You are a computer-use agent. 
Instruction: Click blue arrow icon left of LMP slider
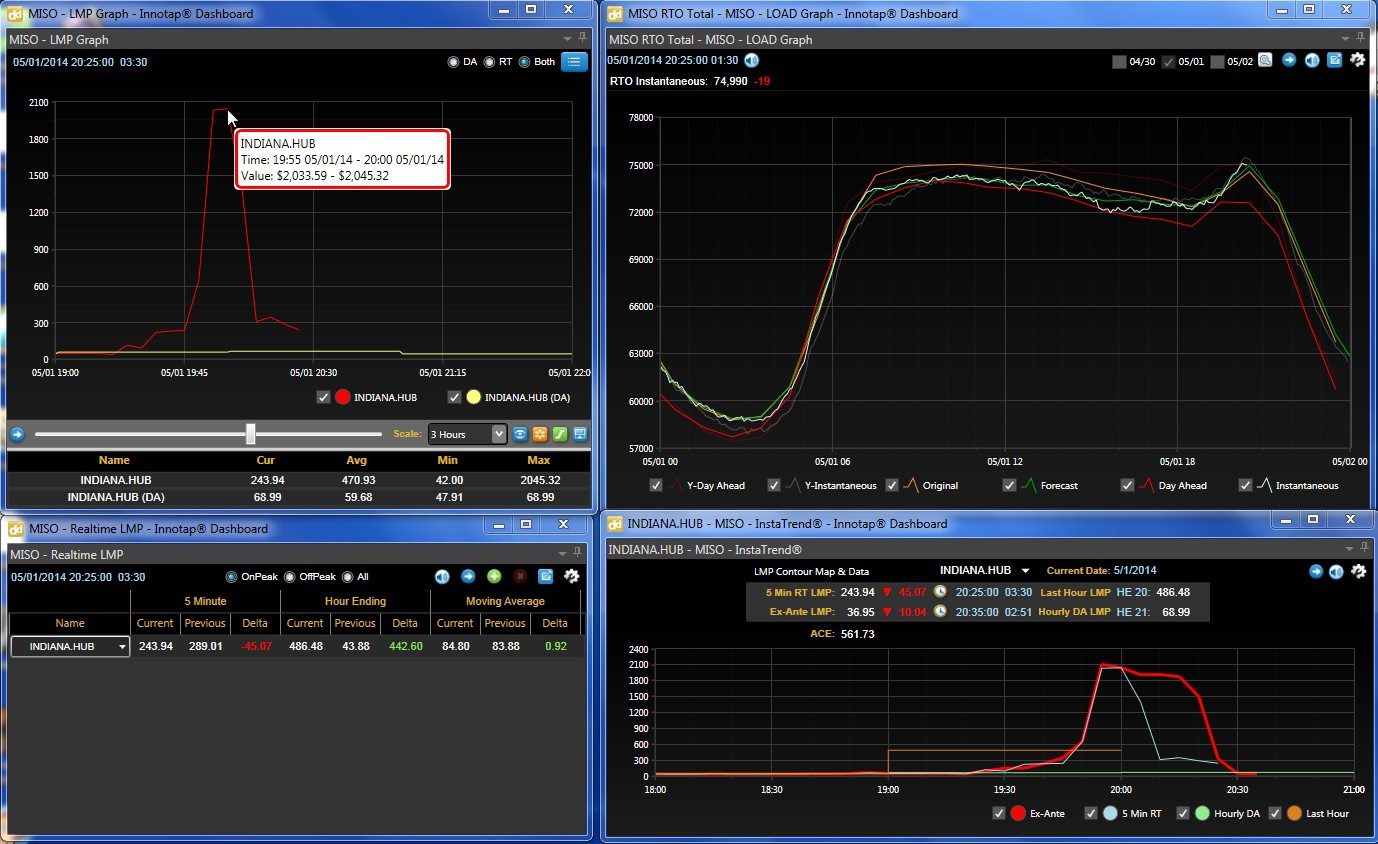(17, 434)
